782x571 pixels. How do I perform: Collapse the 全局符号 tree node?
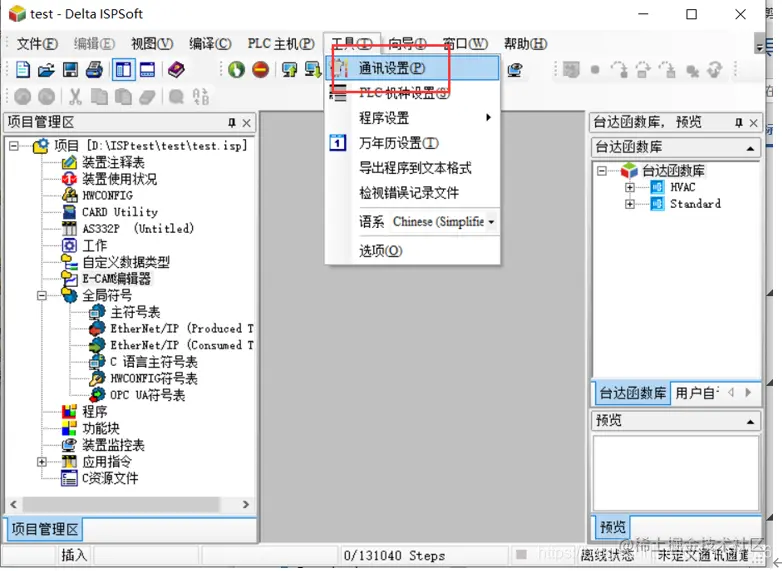click(42, 295)
